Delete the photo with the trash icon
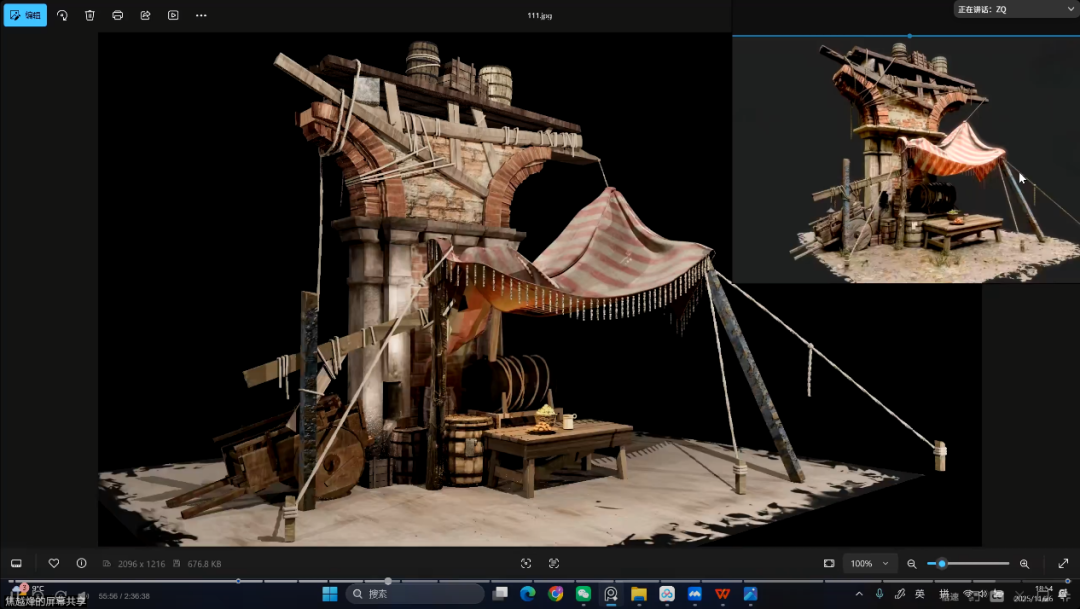The width and height of the screenshot is (1080, 609). tap(90, 15)
